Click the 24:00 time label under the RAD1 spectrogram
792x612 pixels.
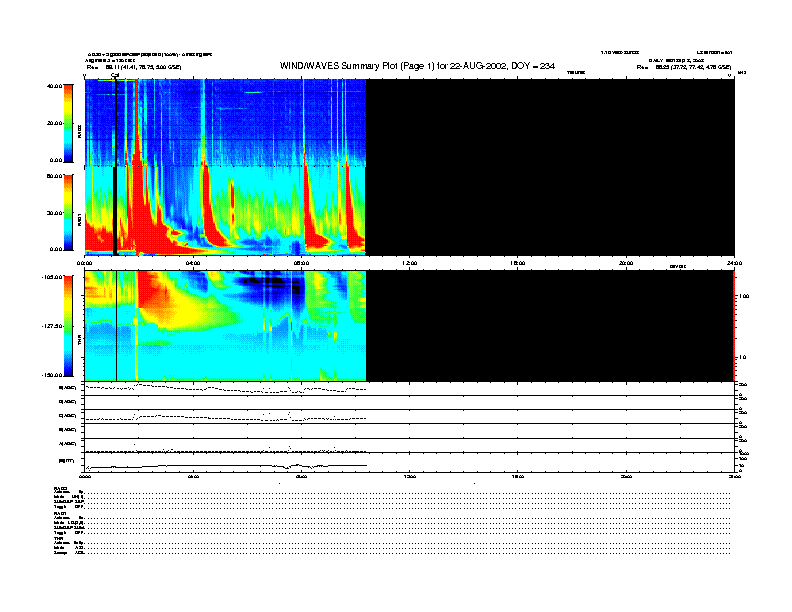coord(734,263)
